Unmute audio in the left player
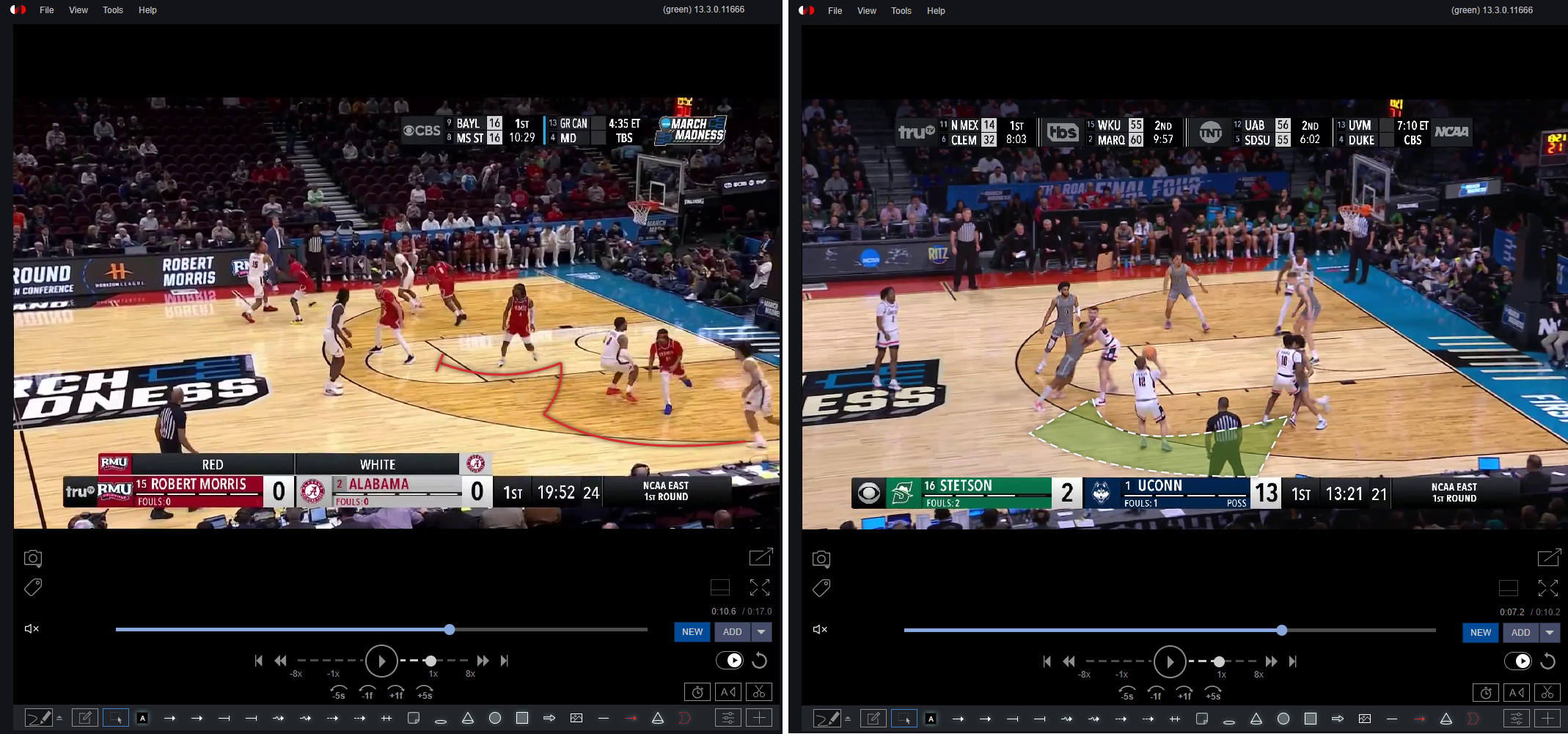The width and height of the screenshot is (1568, 734). tap(32, 628)
